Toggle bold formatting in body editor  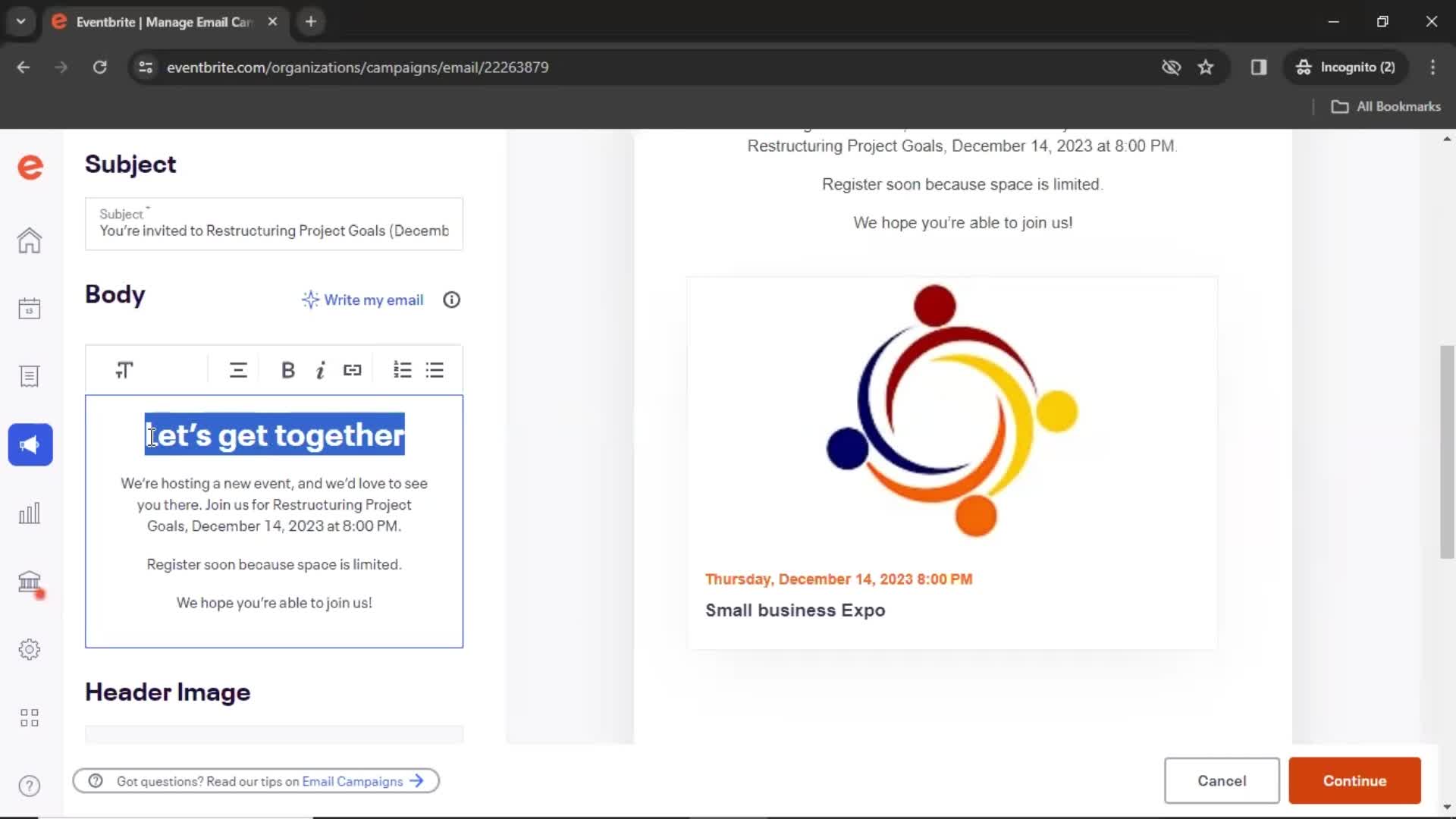click(288, 370)
